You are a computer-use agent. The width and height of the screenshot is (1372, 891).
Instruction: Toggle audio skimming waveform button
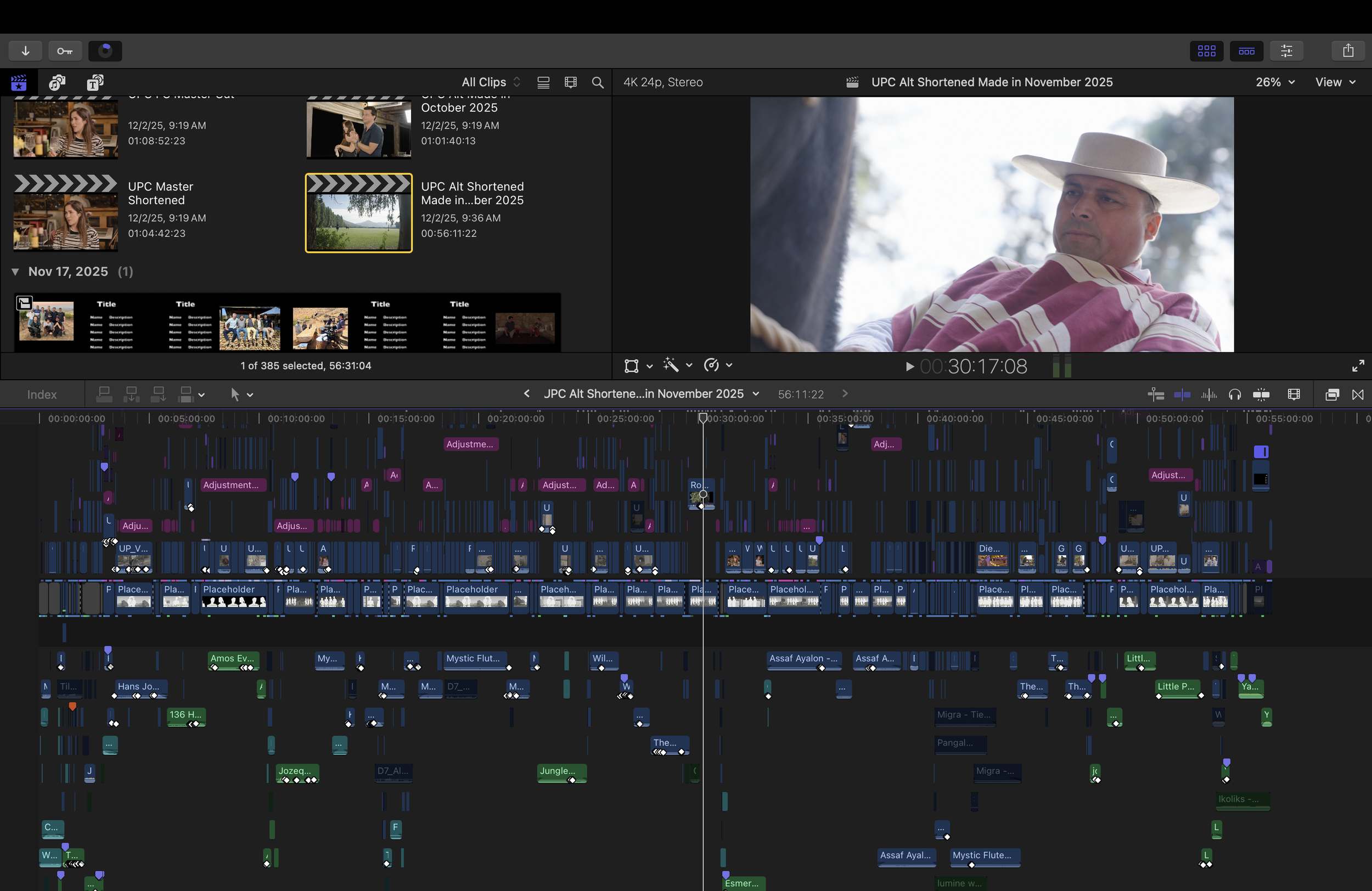pyautogui.click(x=1209, y=394)
